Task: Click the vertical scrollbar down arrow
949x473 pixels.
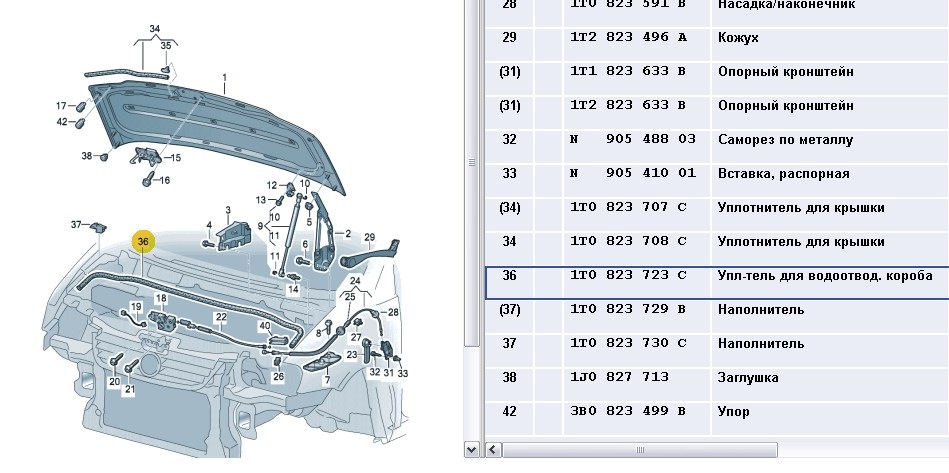Action: tap(472, 450)
